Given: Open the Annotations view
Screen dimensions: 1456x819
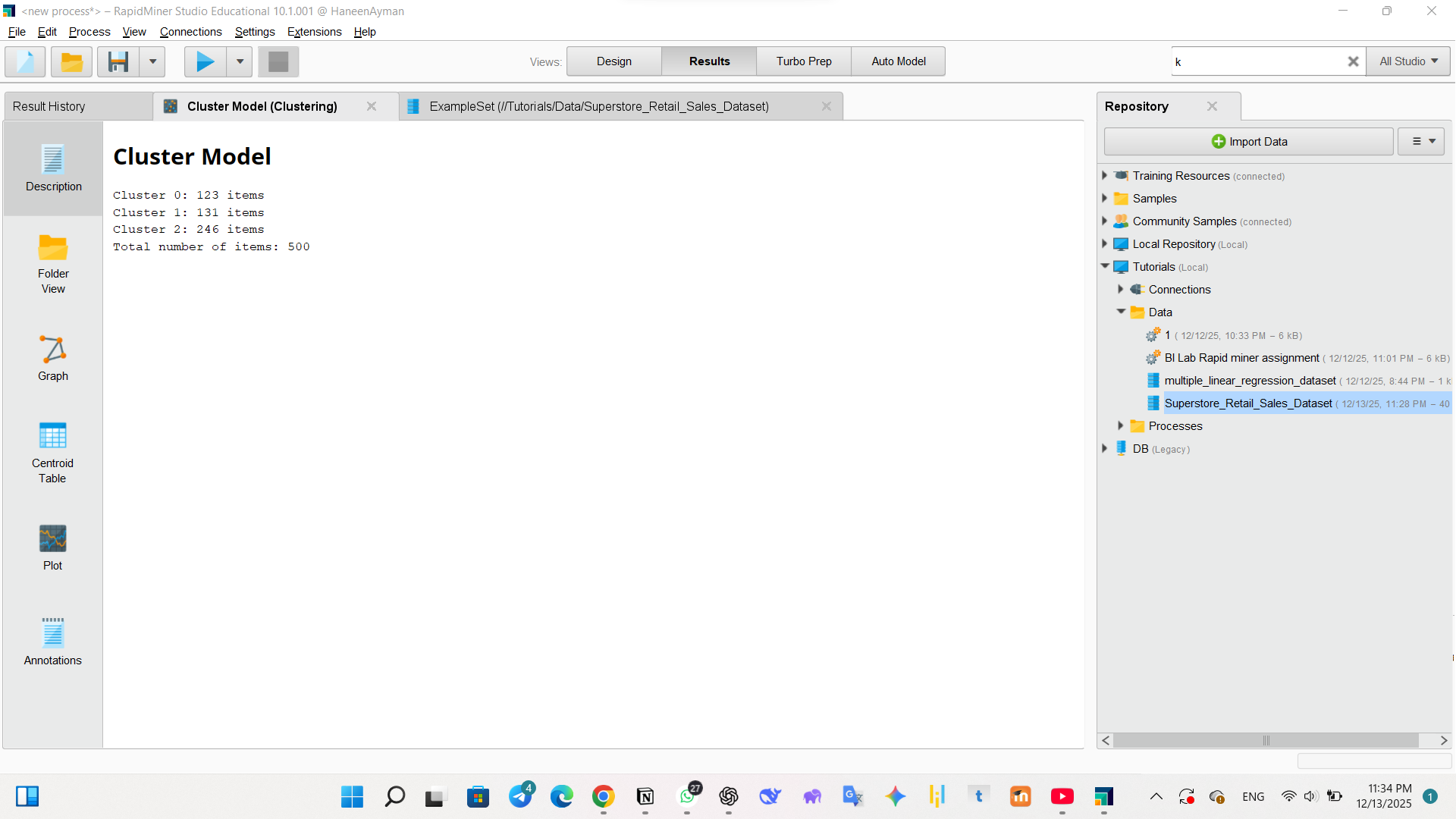Looking at the screenshot, I should pyautogui.click(x=53, y=642).
